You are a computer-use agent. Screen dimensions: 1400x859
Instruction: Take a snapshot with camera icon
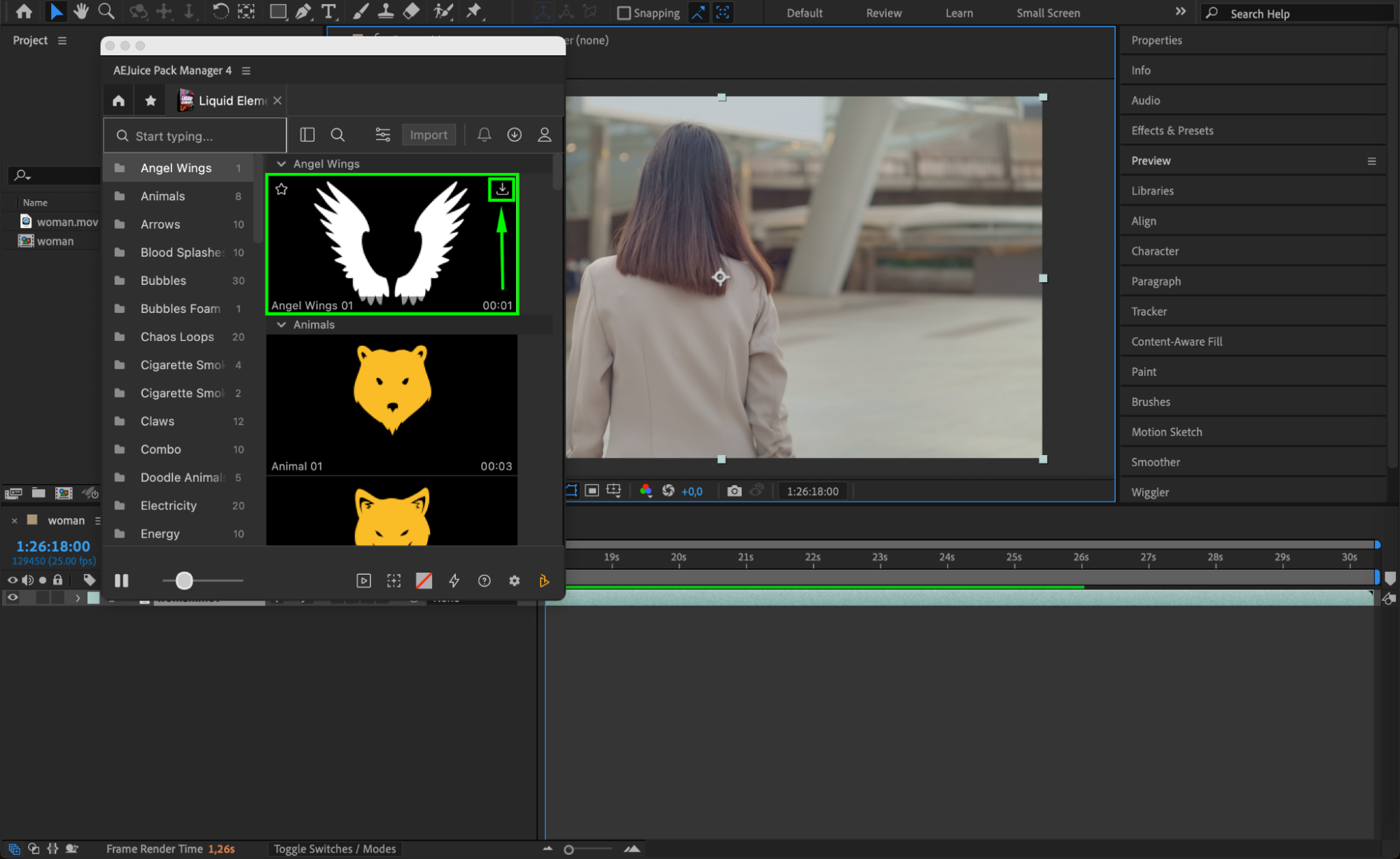(x=734, y=491)
